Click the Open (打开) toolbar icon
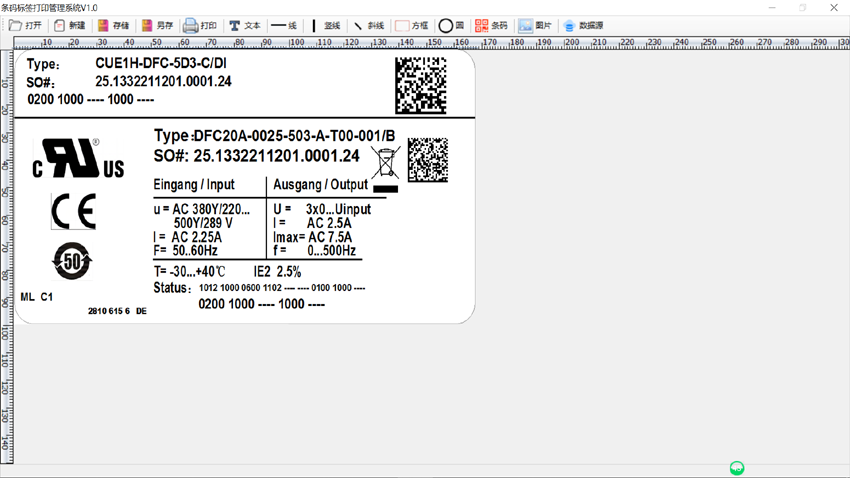 [25, 26]
